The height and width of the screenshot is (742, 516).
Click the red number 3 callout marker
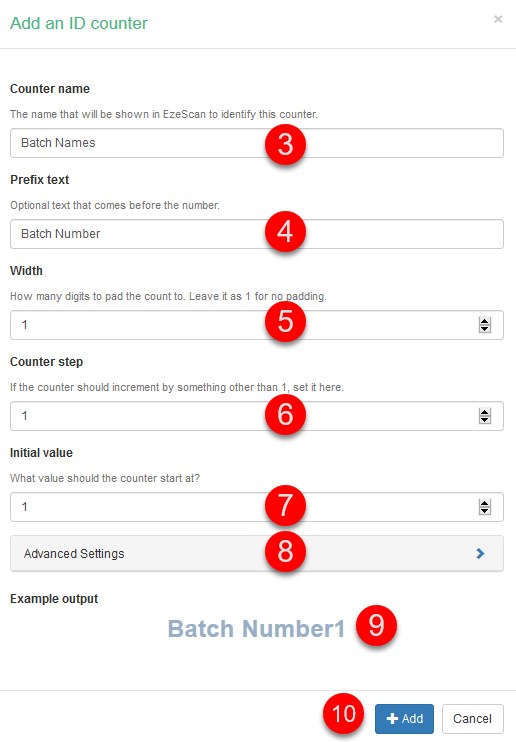point(285,144)
